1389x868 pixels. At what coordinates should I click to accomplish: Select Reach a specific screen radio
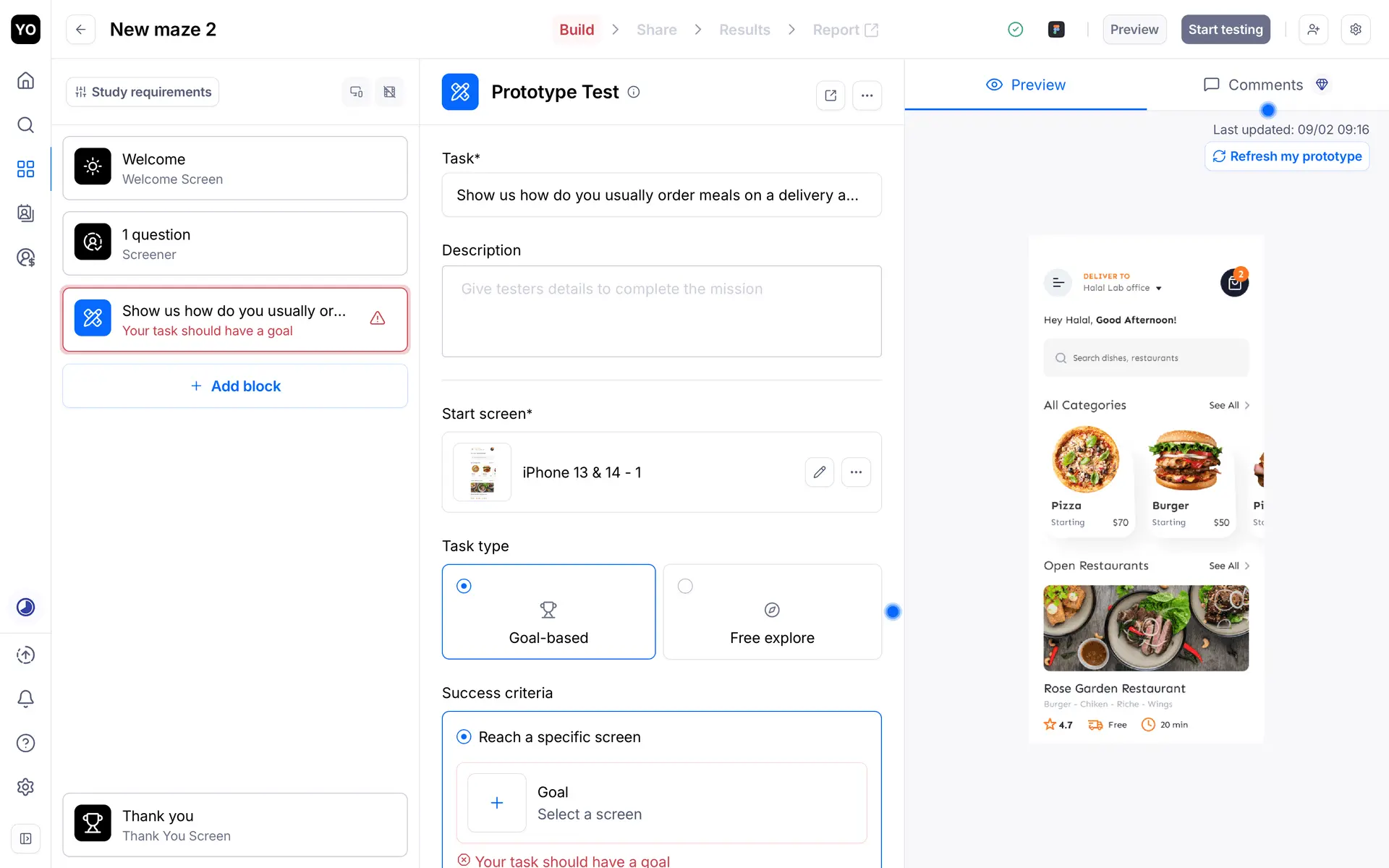[464, 737]
